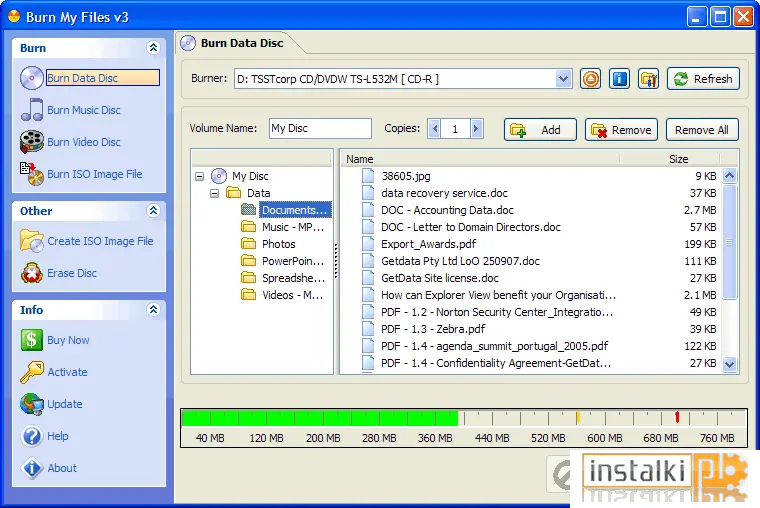Image resolution: width=760 pixels, height=508 pixels.
Task: Select the file GetData Site license.doc
Action: pyautogui.click(x=440, y=278)
